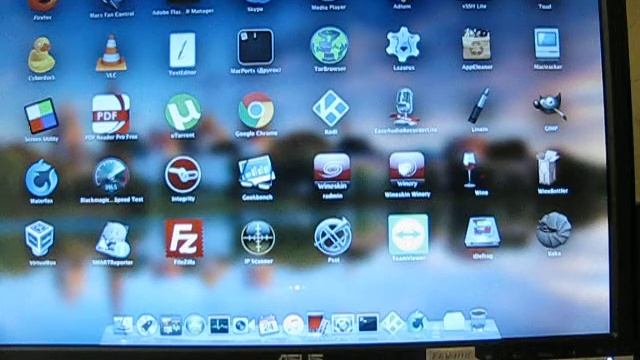Launch TorBrowser

[x=329, y=45]
